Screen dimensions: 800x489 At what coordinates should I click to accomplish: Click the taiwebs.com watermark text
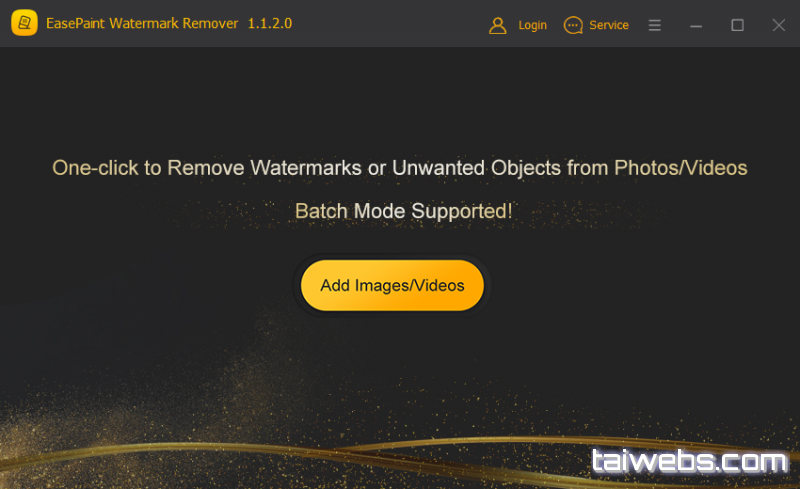tap(690, 461)
